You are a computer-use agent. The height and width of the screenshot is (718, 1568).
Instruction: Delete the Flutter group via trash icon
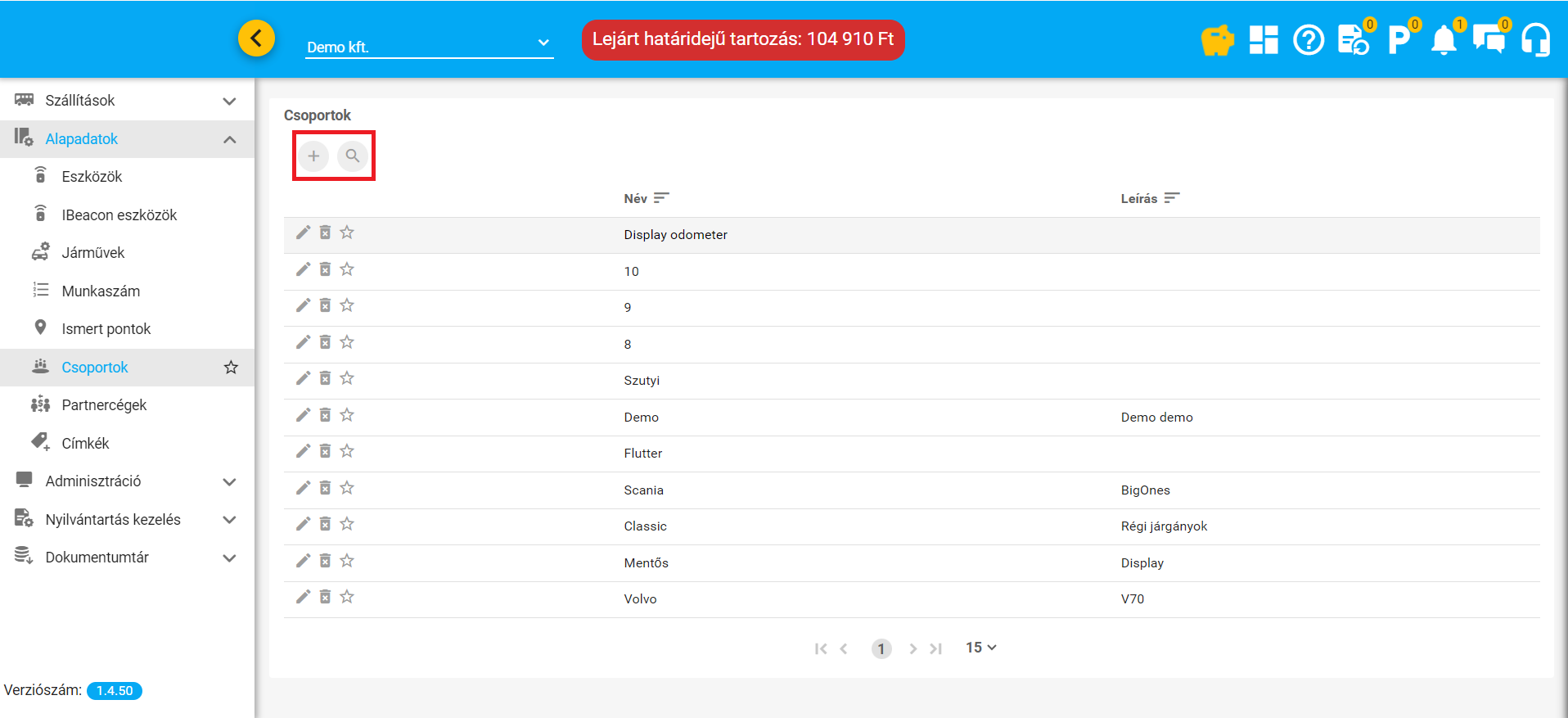point(325,451)
